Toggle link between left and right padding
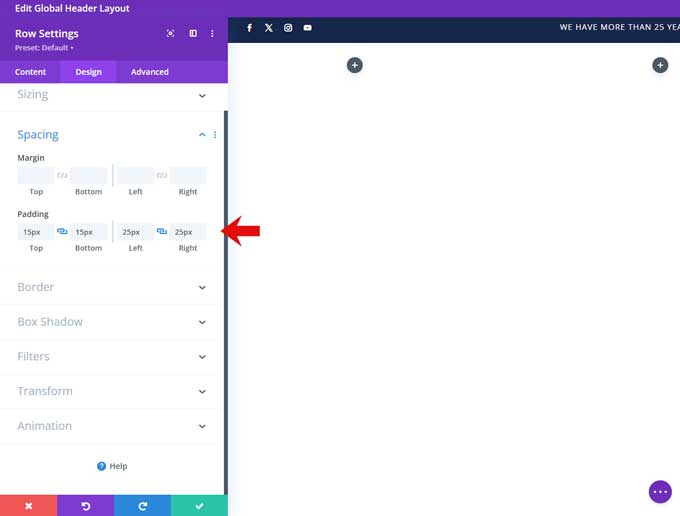This screenshot has width=680, height=516. (161, 232)
